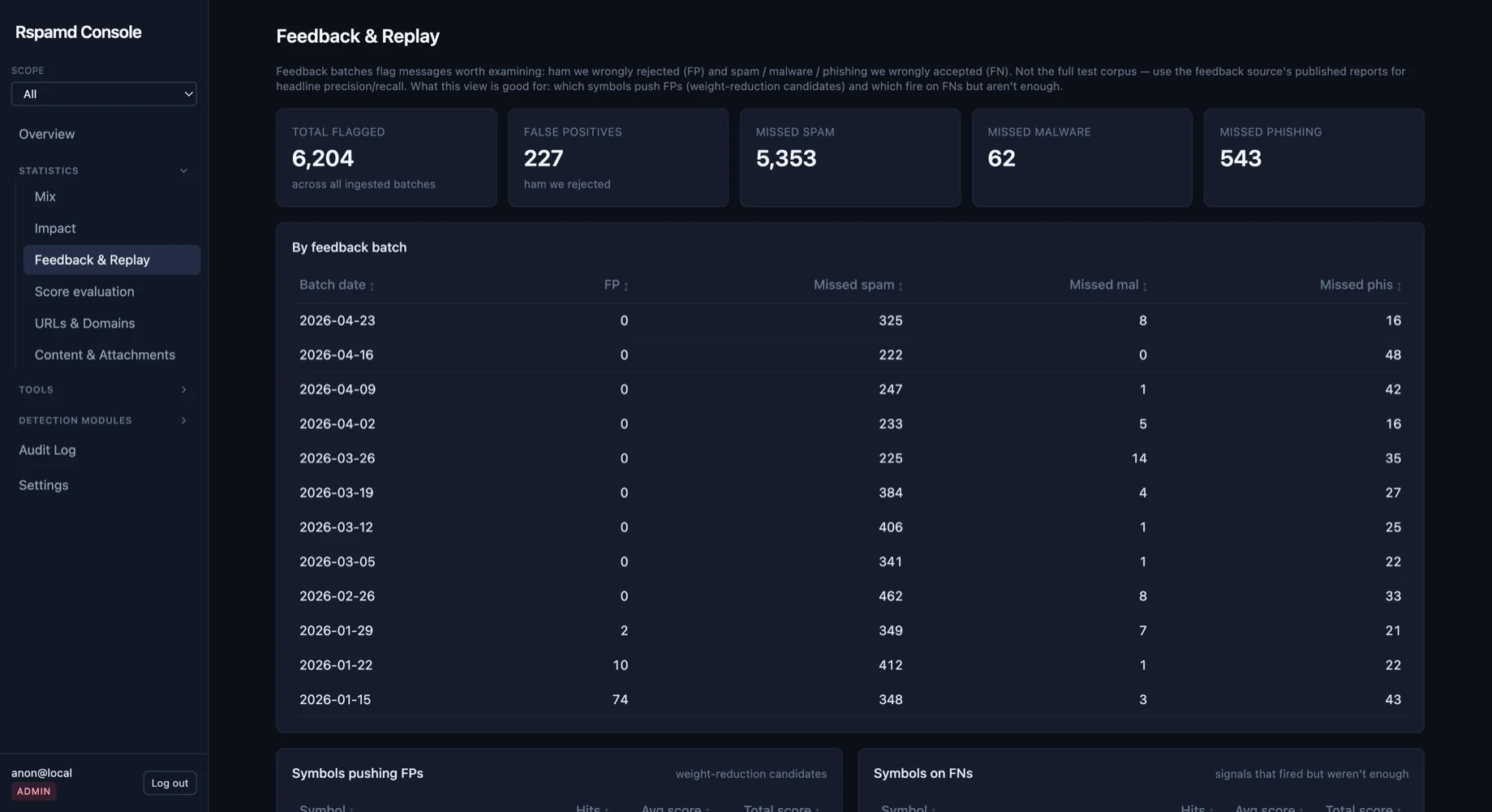Click the Tools section label
The height and width of the screenshot is (812, 1492).
click(x=36, y=390)
